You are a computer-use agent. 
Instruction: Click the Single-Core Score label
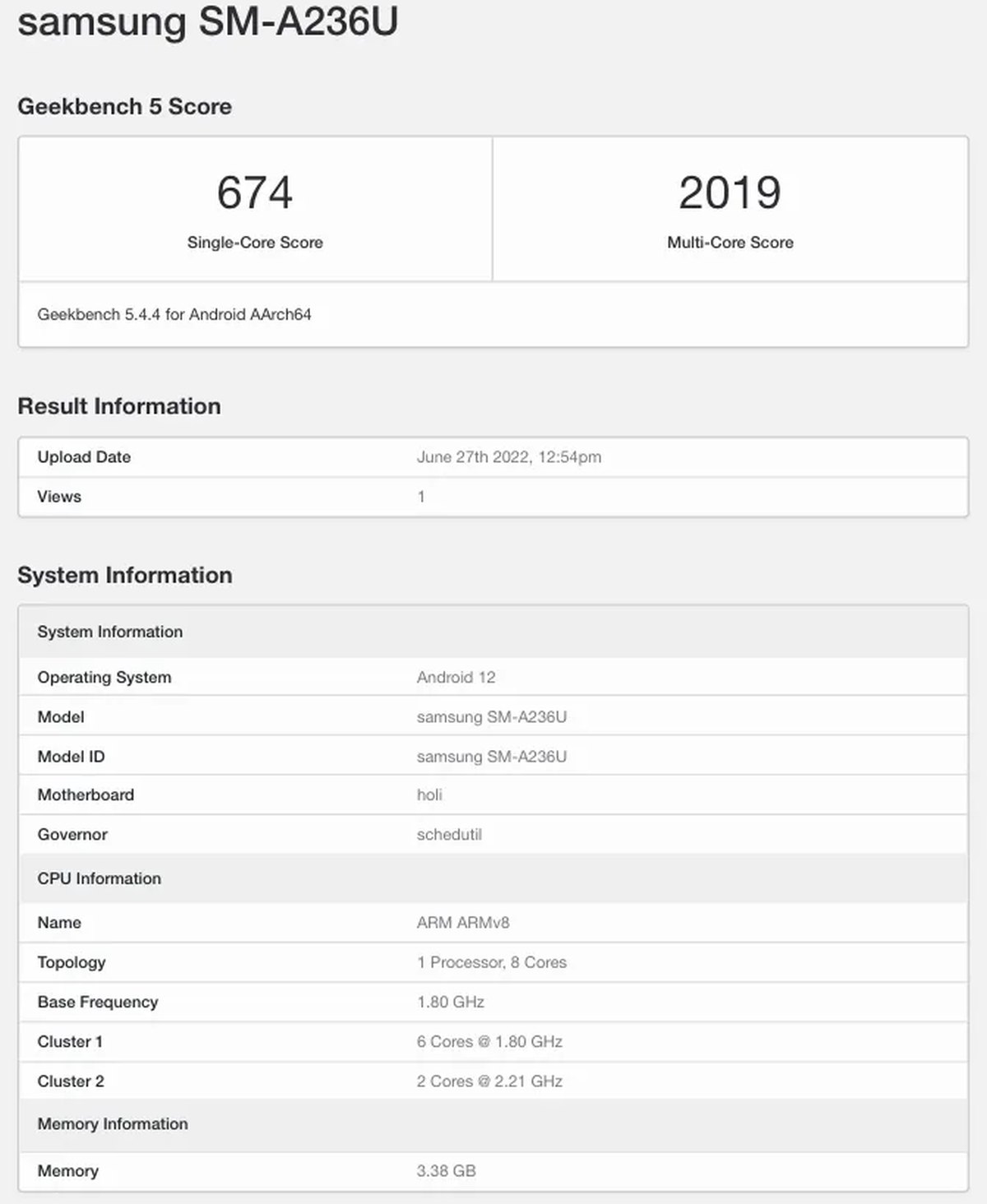[255, 243]
